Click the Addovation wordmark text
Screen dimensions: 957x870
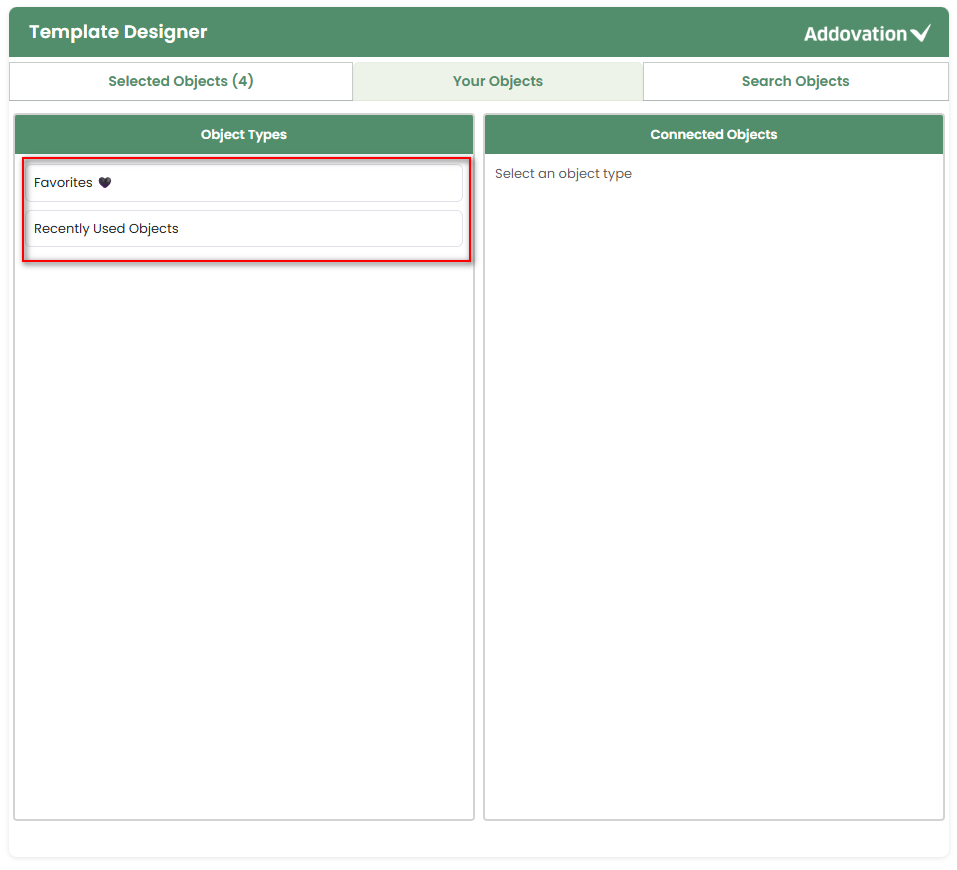click(x=855, y=34)
